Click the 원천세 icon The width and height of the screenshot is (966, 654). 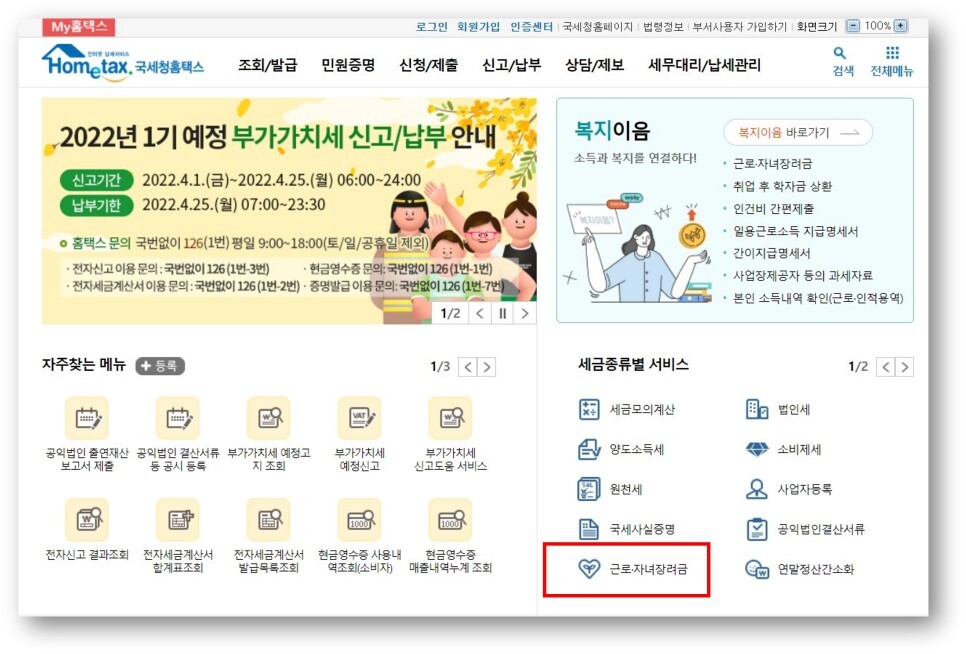point(589,489)
